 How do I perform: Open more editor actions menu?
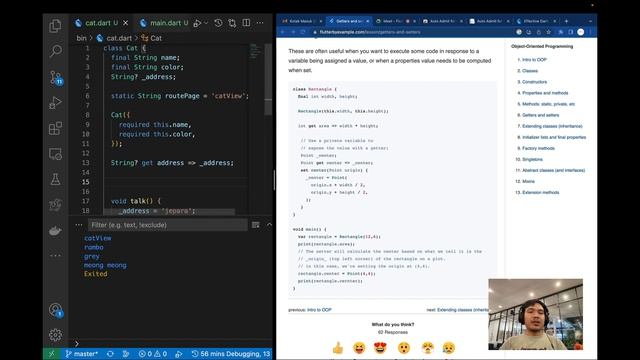tap(260, 23)
